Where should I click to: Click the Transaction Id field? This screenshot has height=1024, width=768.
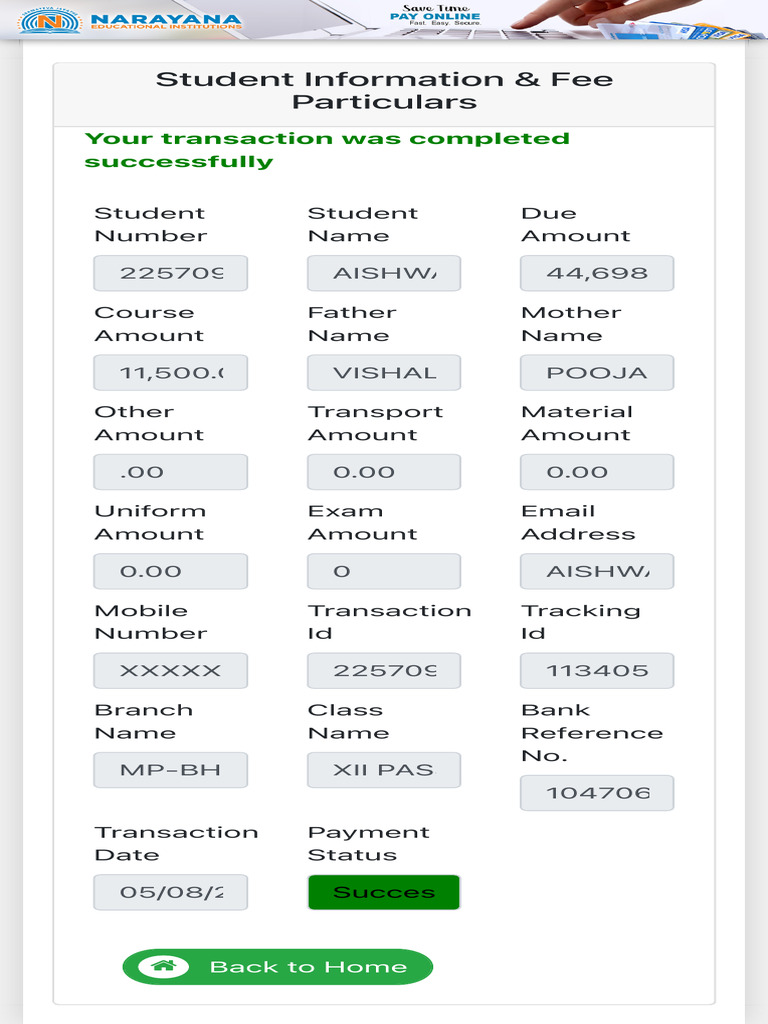tap(384, 671)
